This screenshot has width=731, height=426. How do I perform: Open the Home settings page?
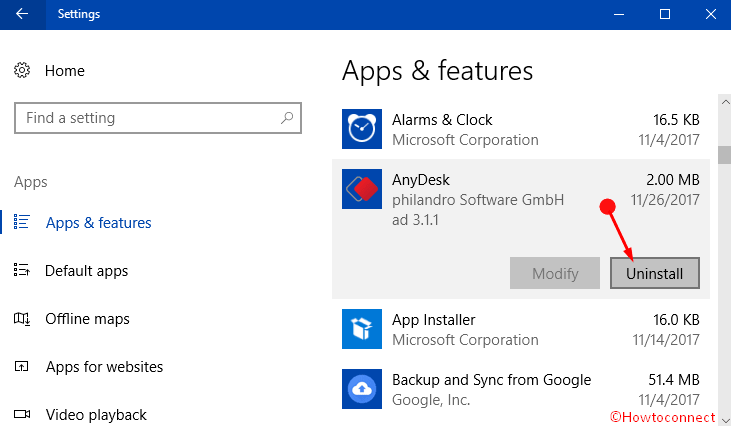[x=65, y=71]
